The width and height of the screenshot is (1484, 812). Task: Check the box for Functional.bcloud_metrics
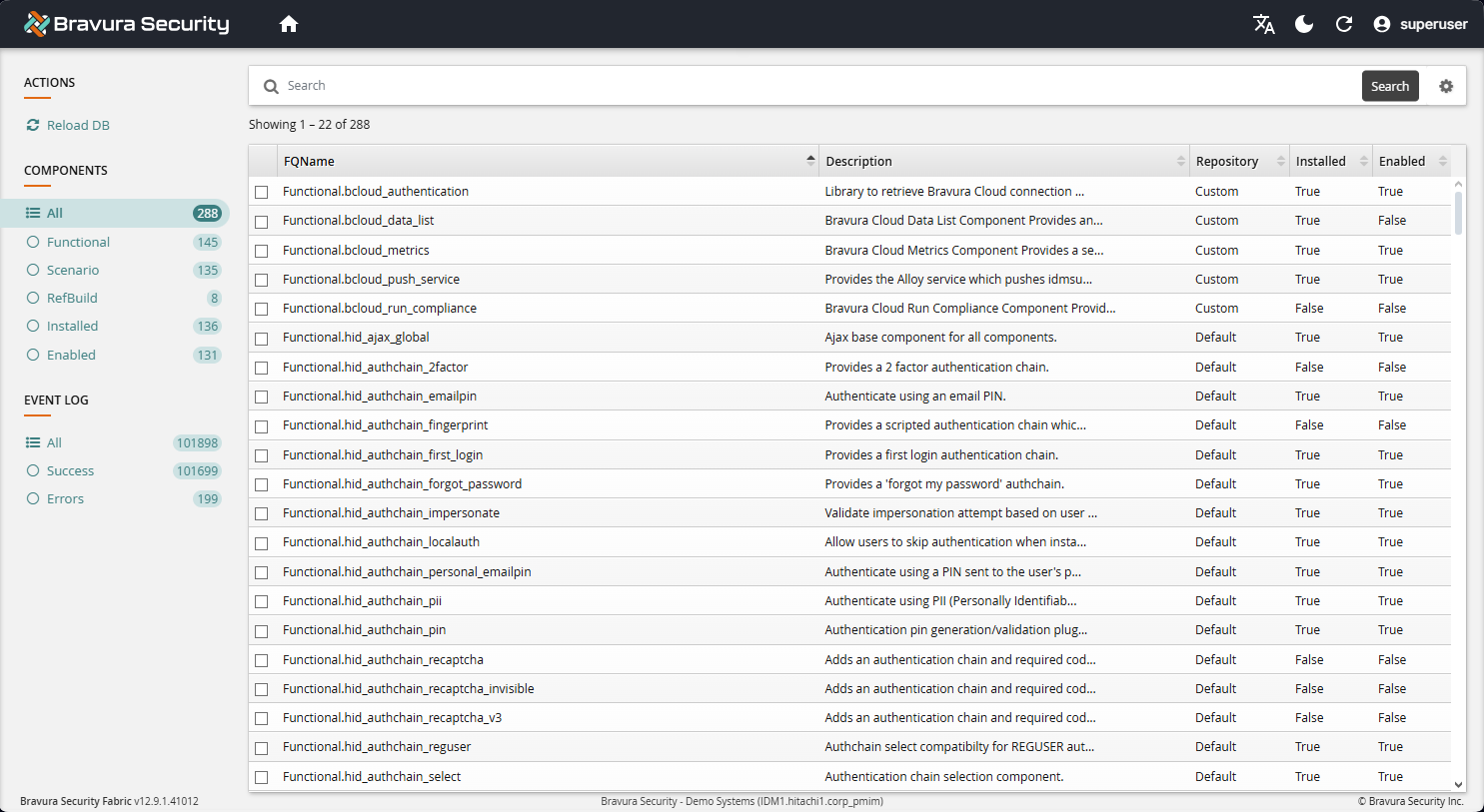coord(262,250)
